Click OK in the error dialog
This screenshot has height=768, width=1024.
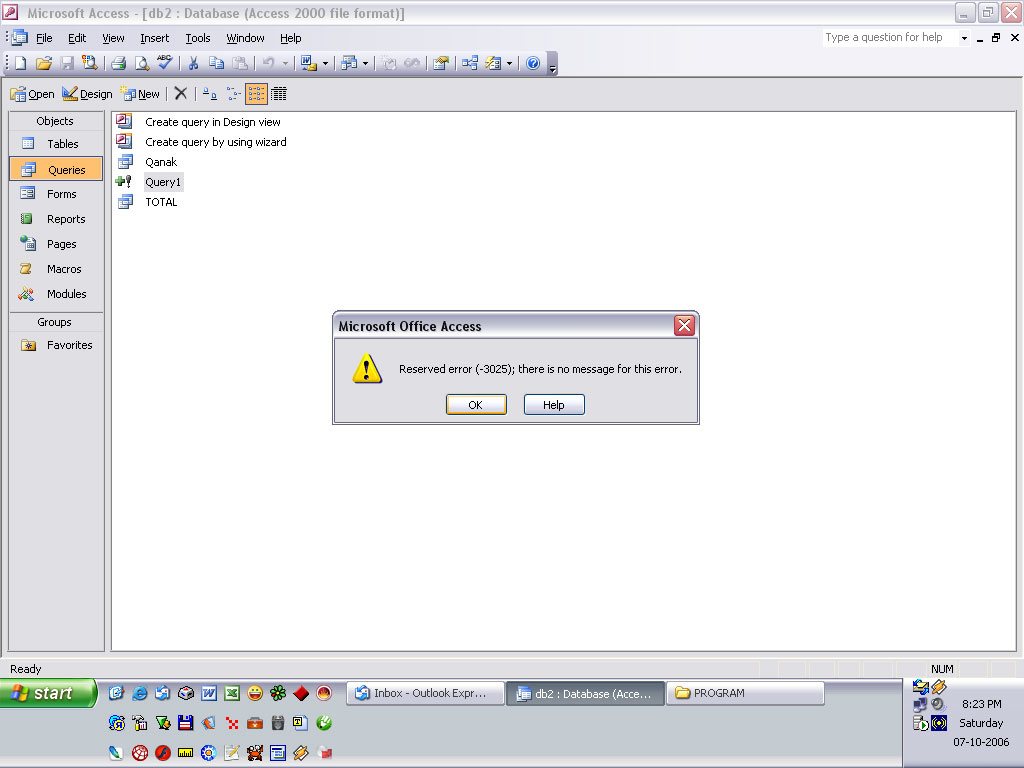point(476,405)
